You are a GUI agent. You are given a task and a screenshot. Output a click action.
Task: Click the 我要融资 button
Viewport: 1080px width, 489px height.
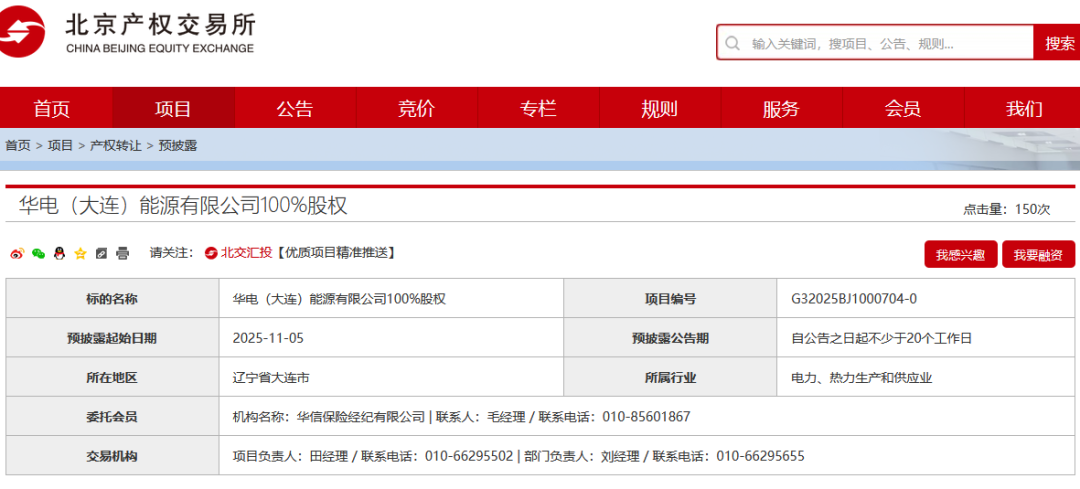(1038, 255)
